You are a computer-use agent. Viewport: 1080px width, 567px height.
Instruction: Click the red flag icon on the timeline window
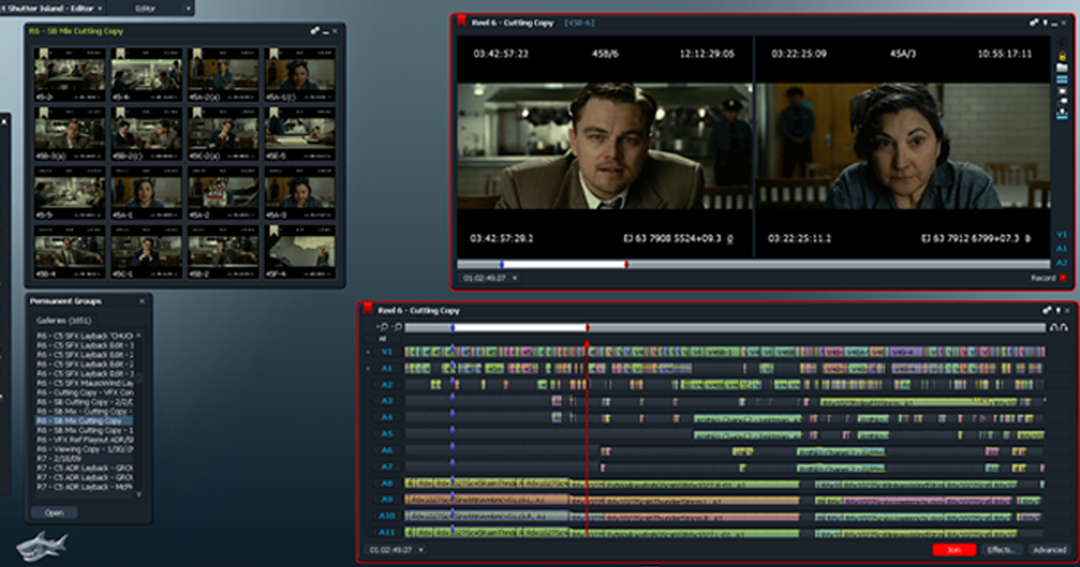click(x=367, y=308)
